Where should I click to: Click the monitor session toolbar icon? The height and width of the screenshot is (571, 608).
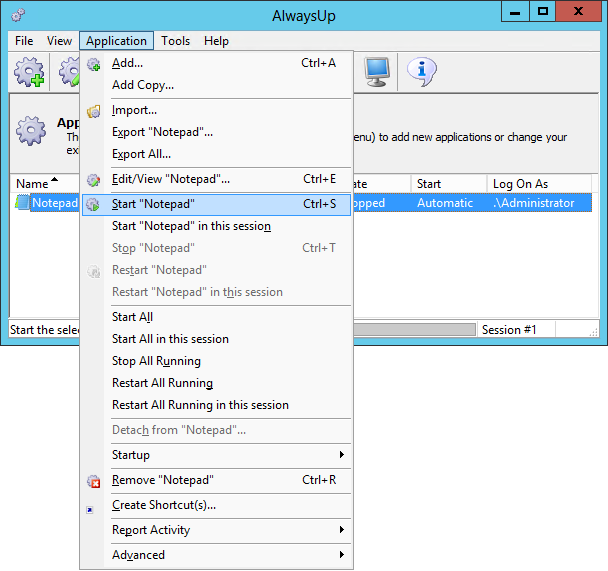click(377, 72)
